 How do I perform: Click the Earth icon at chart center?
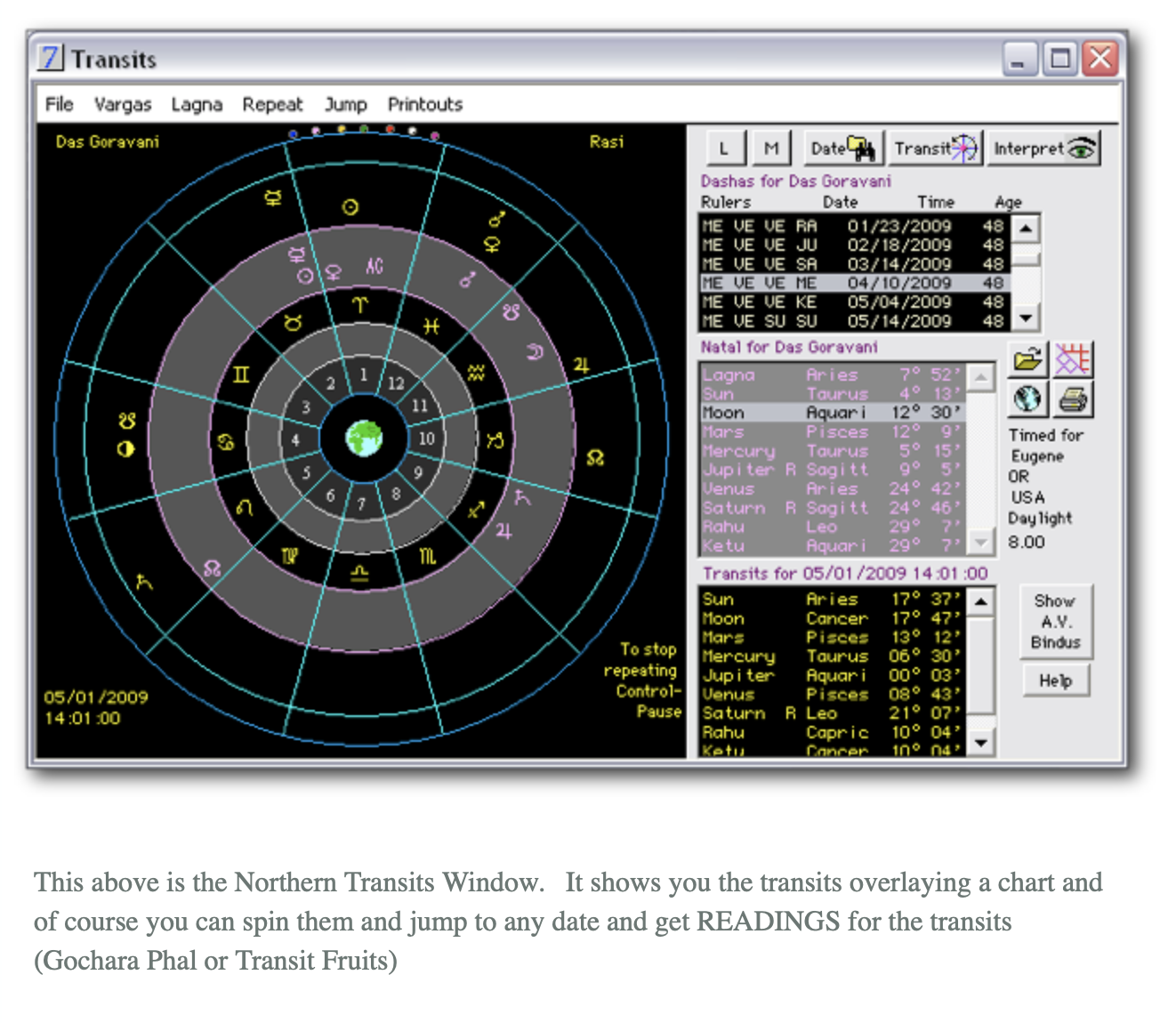coord(364,438)
